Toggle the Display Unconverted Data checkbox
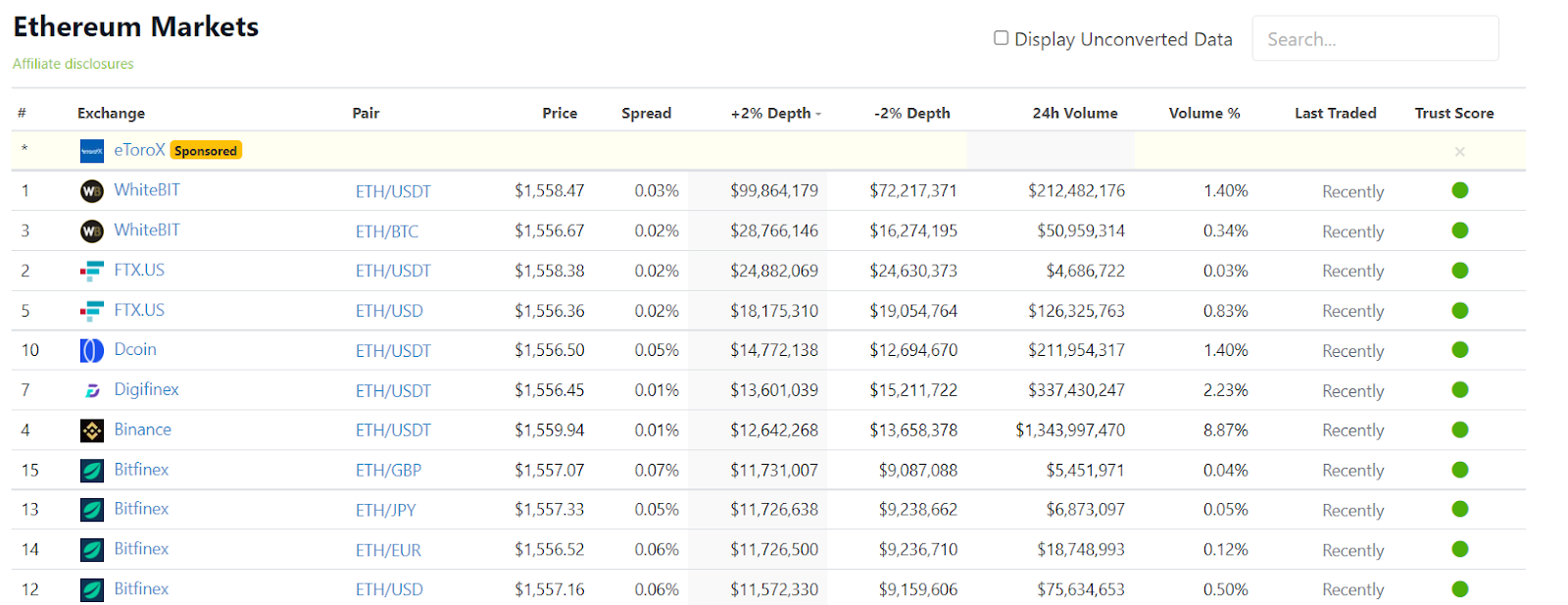The height and width of the screenshot is (605, 1568). coord(1001,38)
